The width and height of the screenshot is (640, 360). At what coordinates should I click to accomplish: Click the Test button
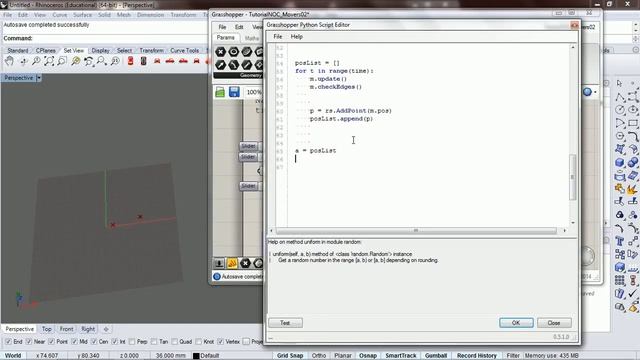(285, 323)
